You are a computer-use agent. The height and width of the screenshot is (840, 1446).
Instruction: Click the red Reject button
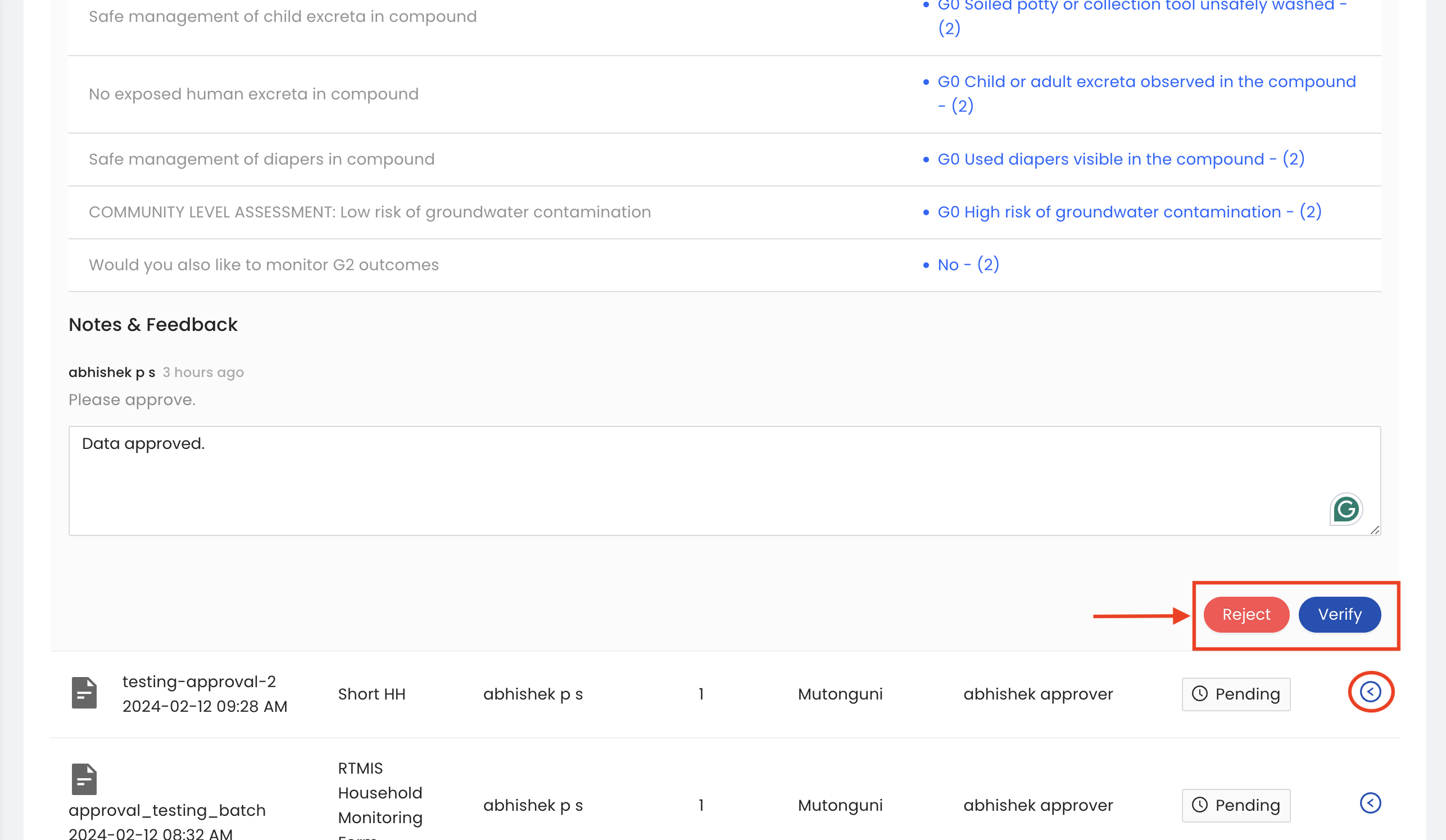1246,615
